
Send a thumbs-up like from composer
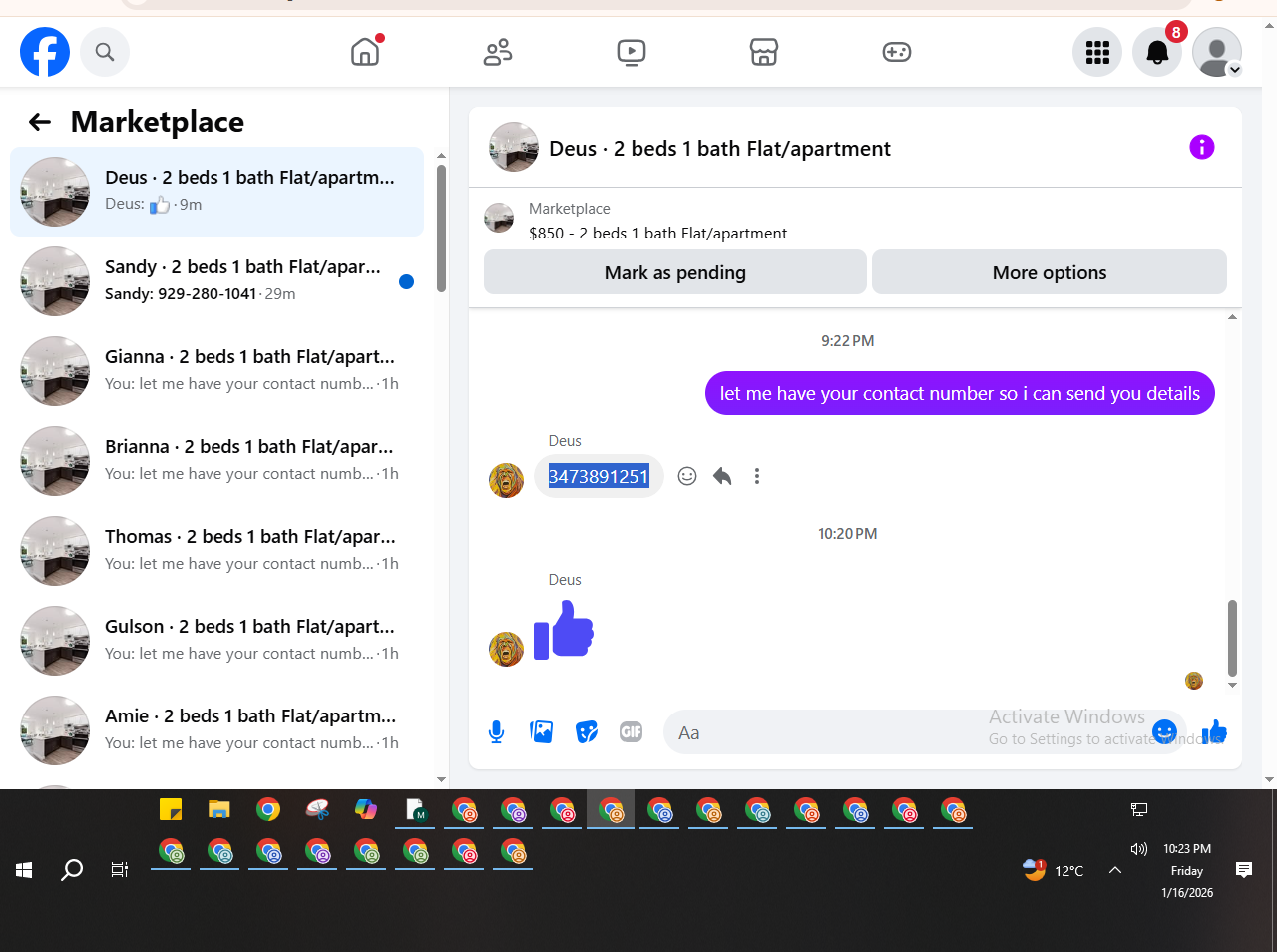tap(1215, 732)
